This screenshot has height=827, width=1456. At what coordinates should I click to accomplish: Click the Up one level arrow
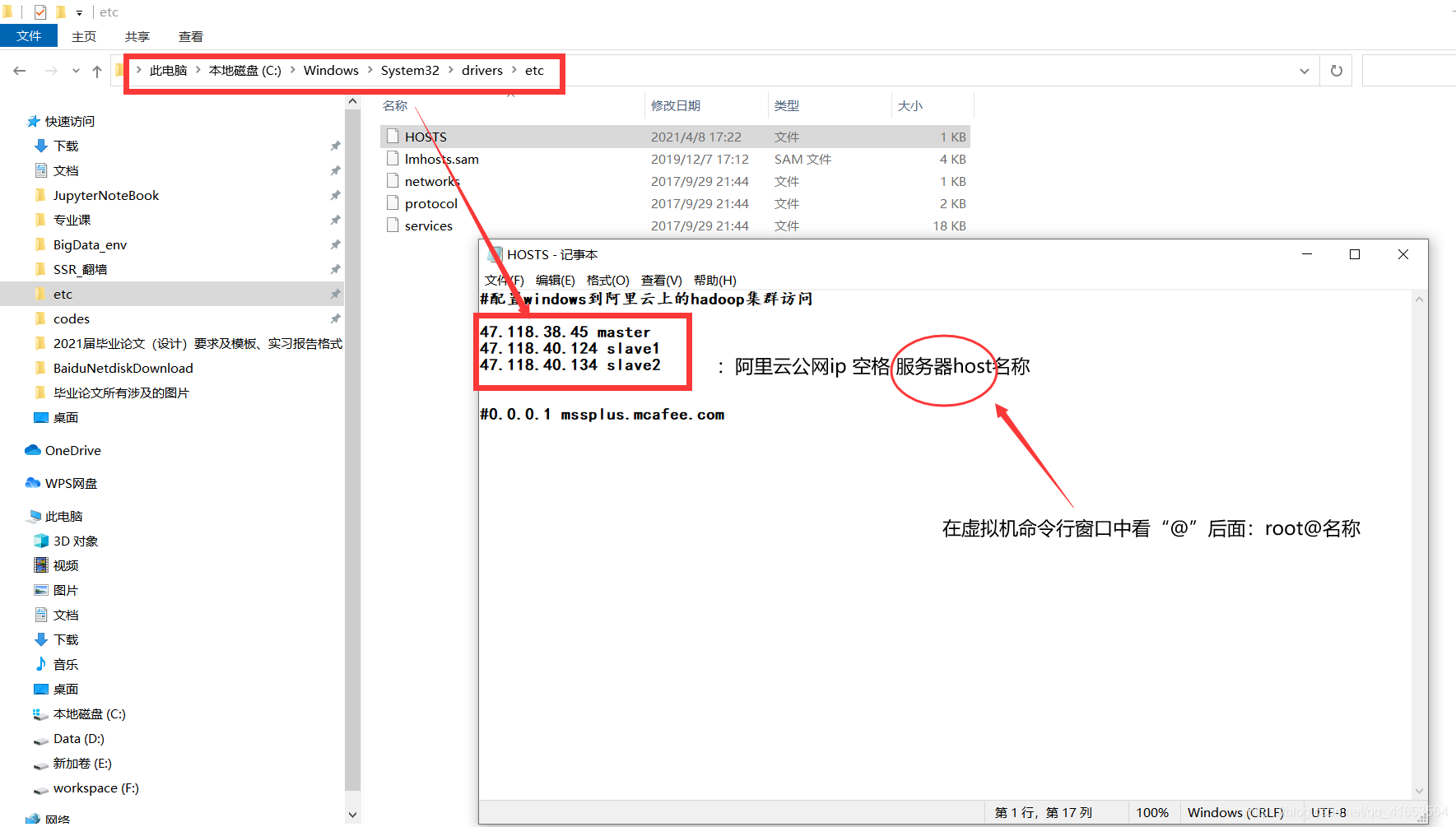click(x=97, y=71)
